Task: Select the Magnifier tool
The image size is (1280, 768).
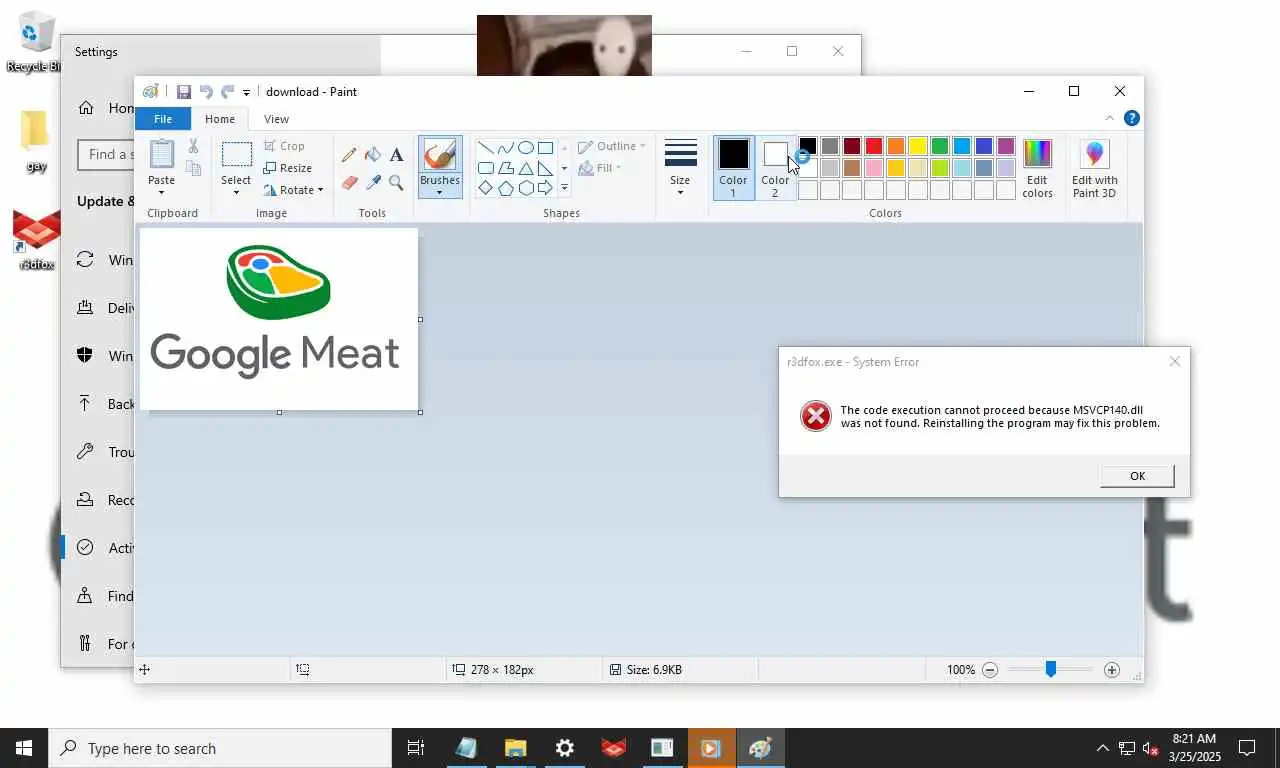Action: point(397,183)
